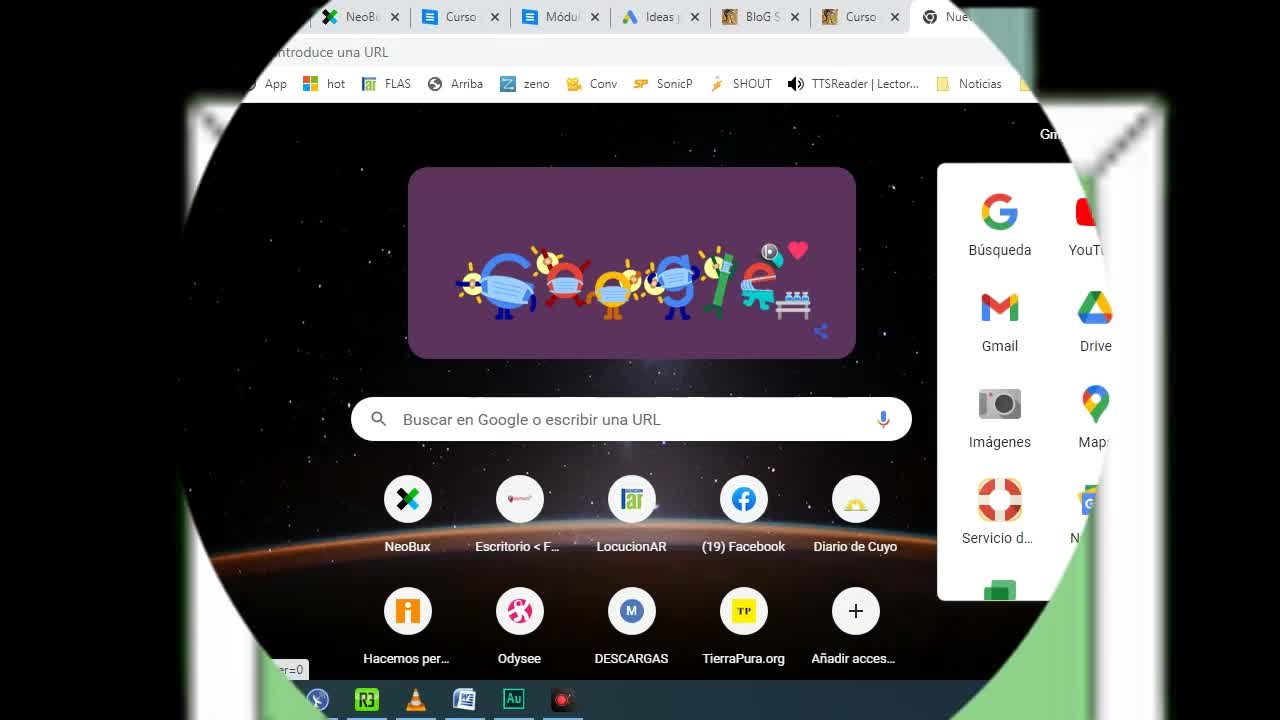Open the Escritorio shortcut tile
The height and width of the screenshot is (720, 1280).
pyautogui.click(x=520, y=514)
